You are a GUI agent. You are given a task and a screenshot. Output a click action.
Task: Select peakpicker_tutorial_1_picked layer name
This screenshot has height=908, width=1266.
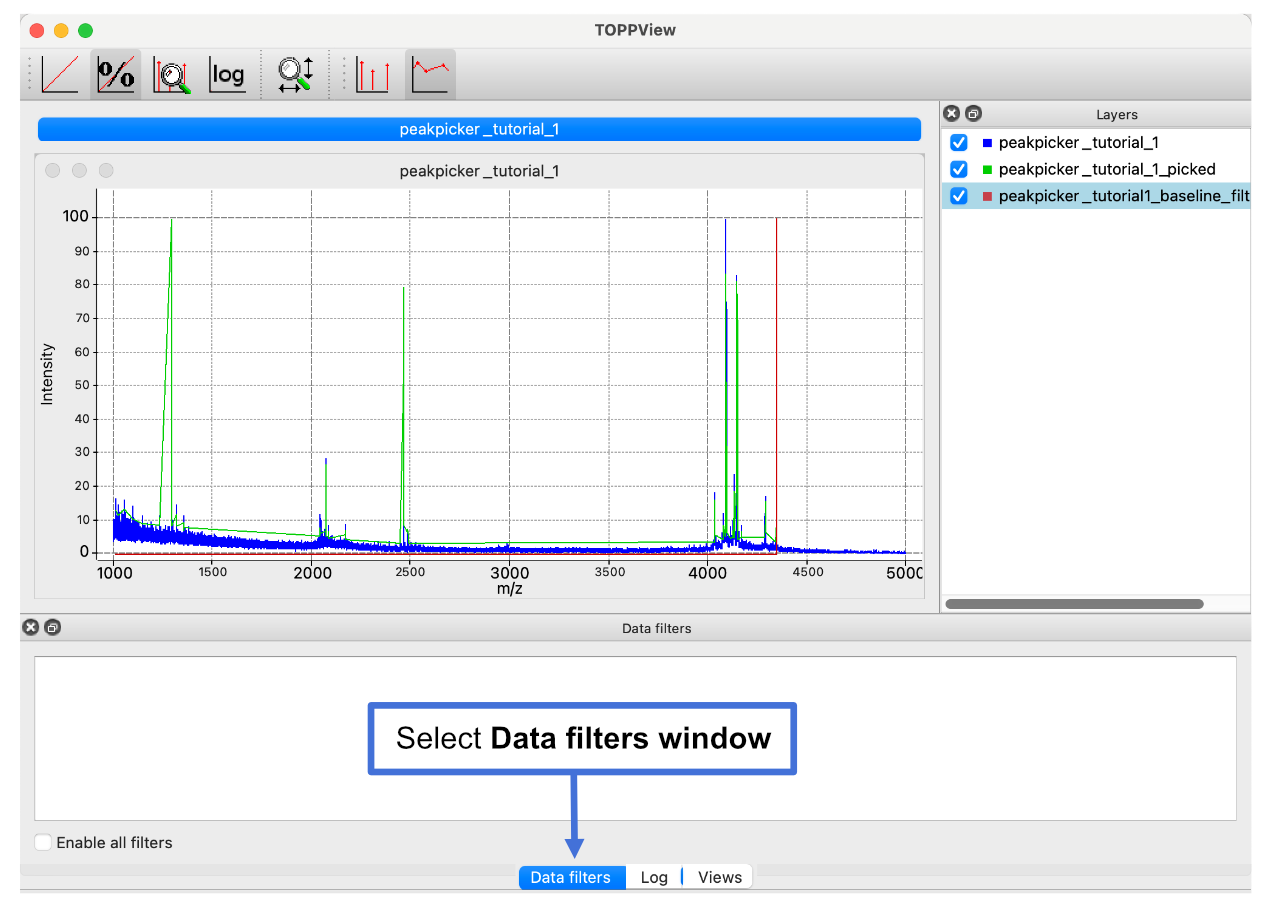click(1107, 169)
